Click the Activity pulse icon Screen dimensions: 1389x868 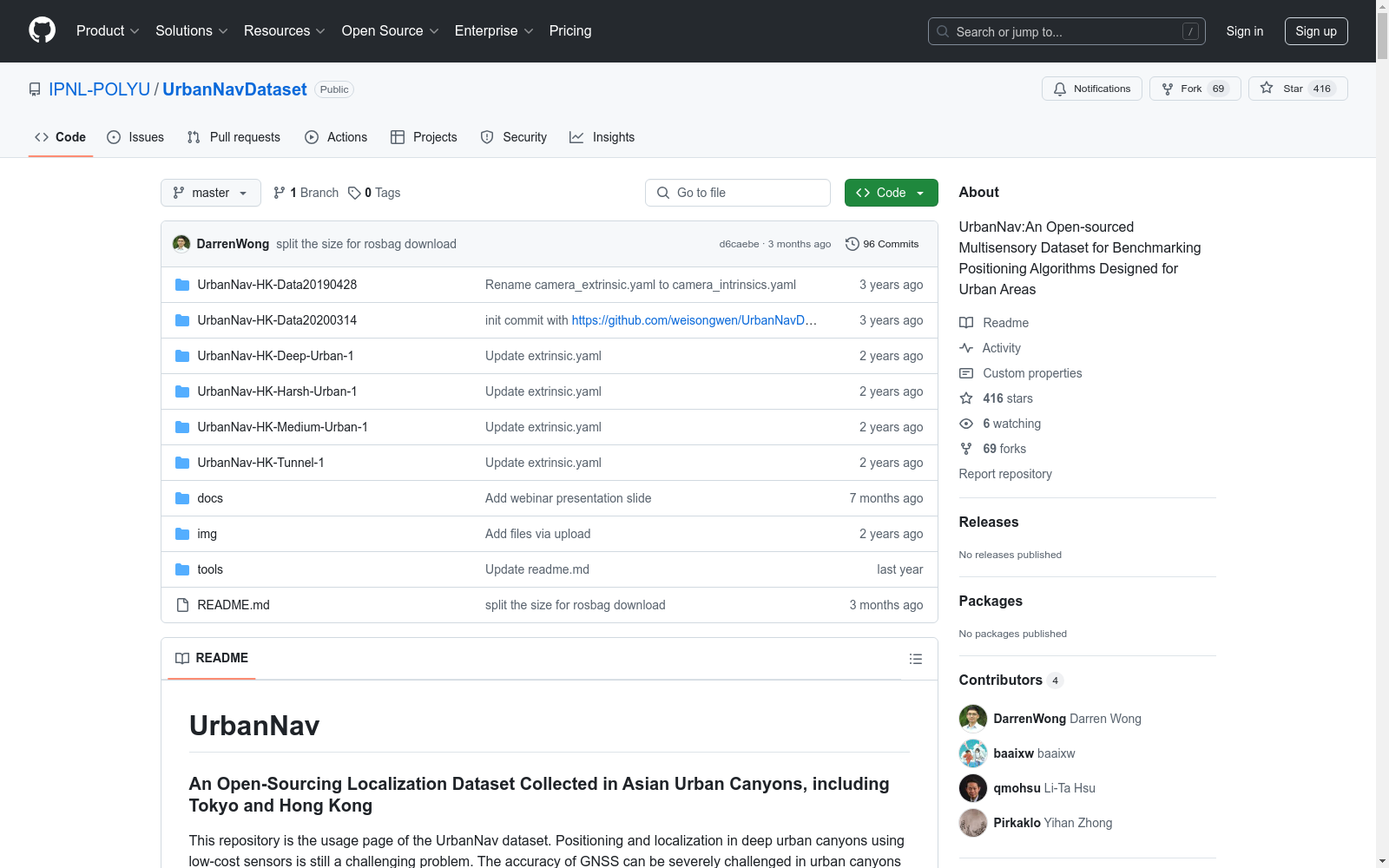pyautogui.click(x=966, y=348)
